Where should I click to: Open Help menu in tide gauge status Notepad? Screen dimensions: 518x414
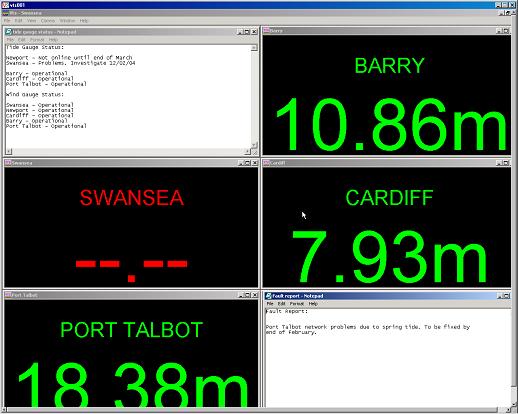point(53,40)
